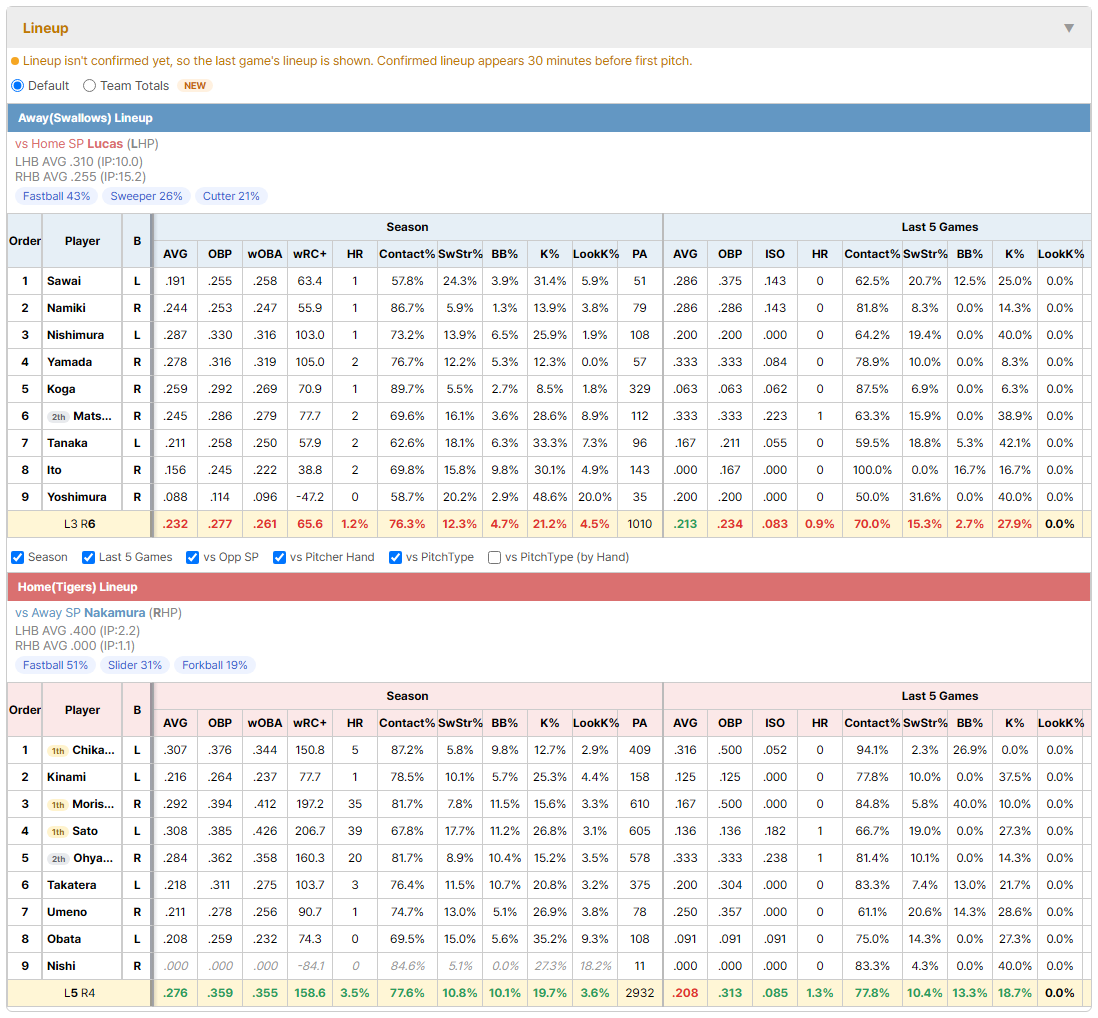Enable the vs PitchType (by Hand) checkbox

pyautogui.click(x=494, y=557)
